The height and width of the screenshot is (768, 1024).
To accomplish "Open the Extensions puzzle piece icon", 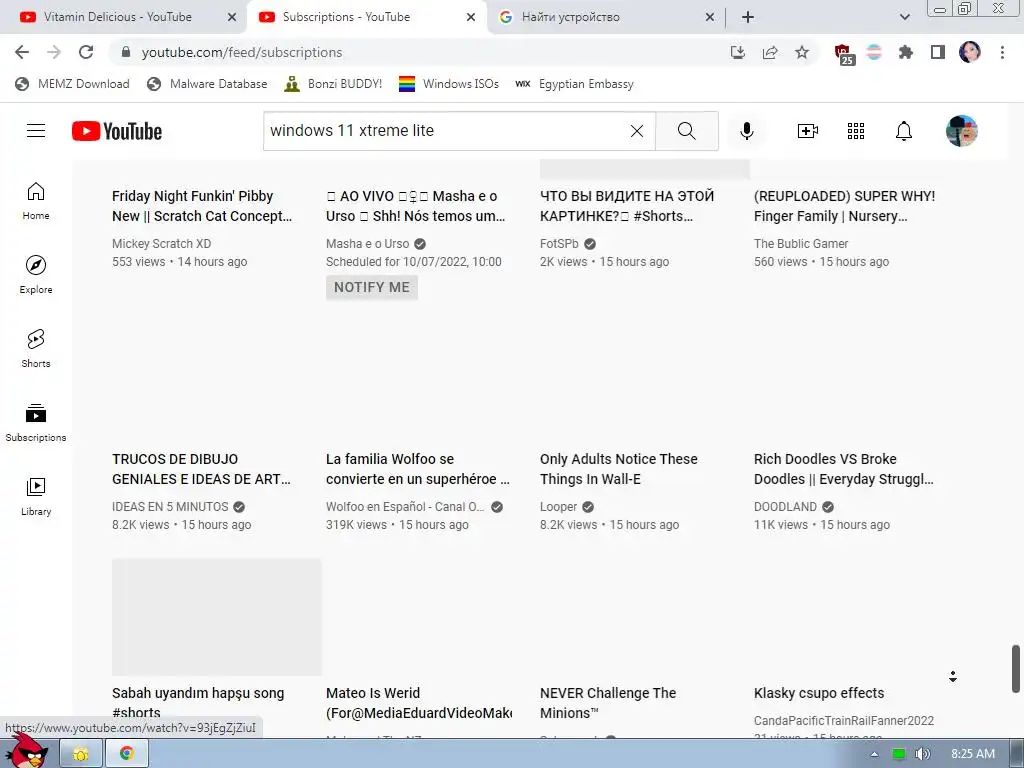I will (905, 52).
